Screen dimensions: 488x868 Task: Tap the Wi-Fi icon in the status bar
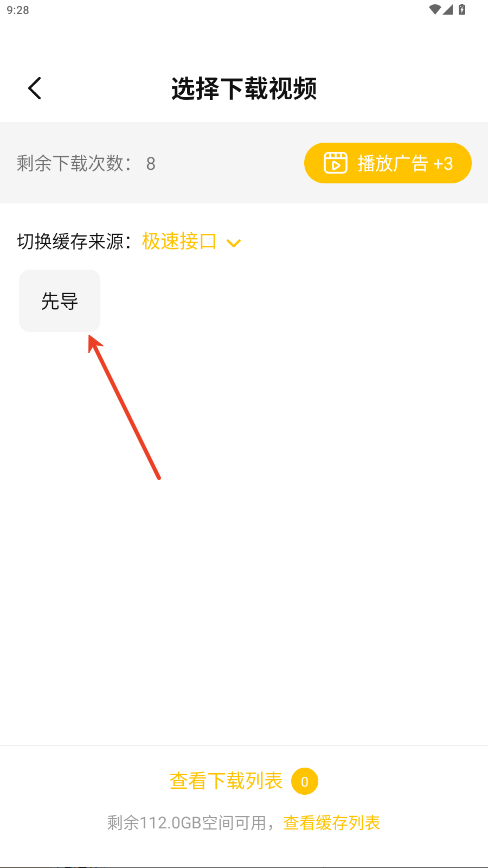(435, 9)
